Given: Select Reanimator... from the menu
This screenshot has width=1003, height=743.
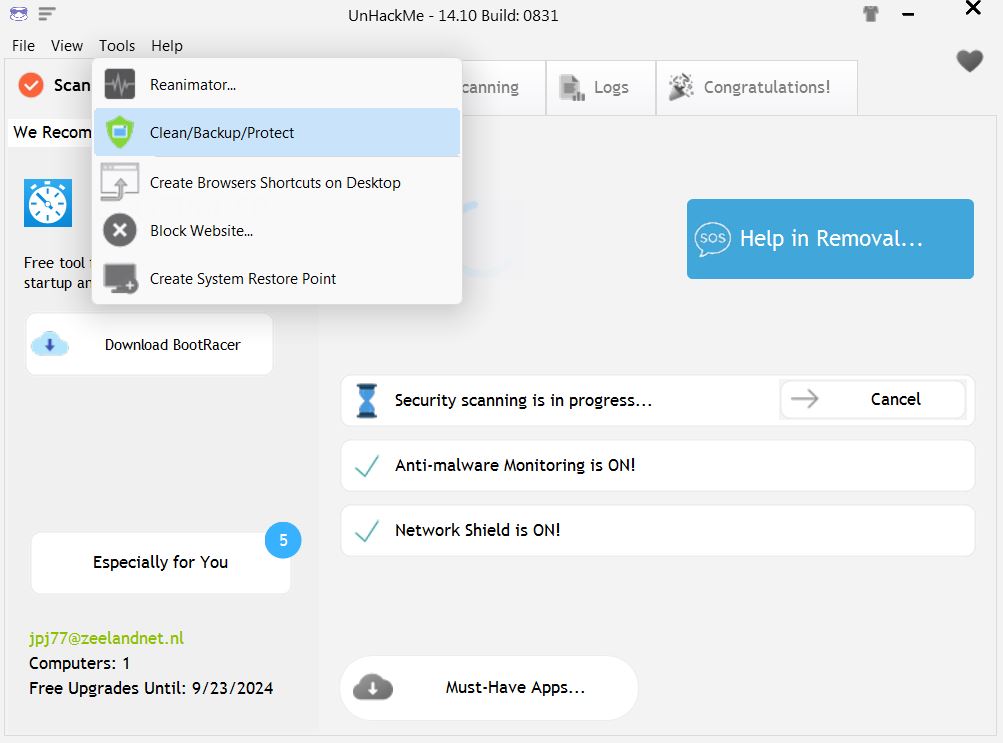Looking at the screenshot, I should (277, 84).
